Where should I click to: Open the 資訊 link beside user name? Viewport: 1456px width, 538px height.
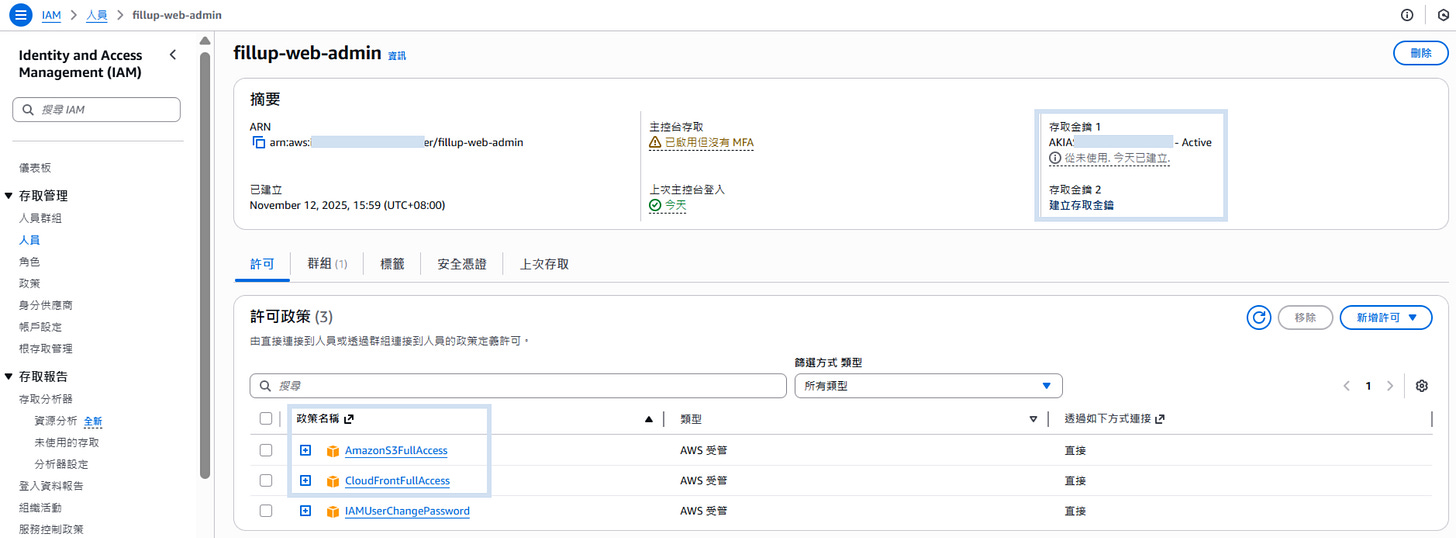[x=397, y=56]
